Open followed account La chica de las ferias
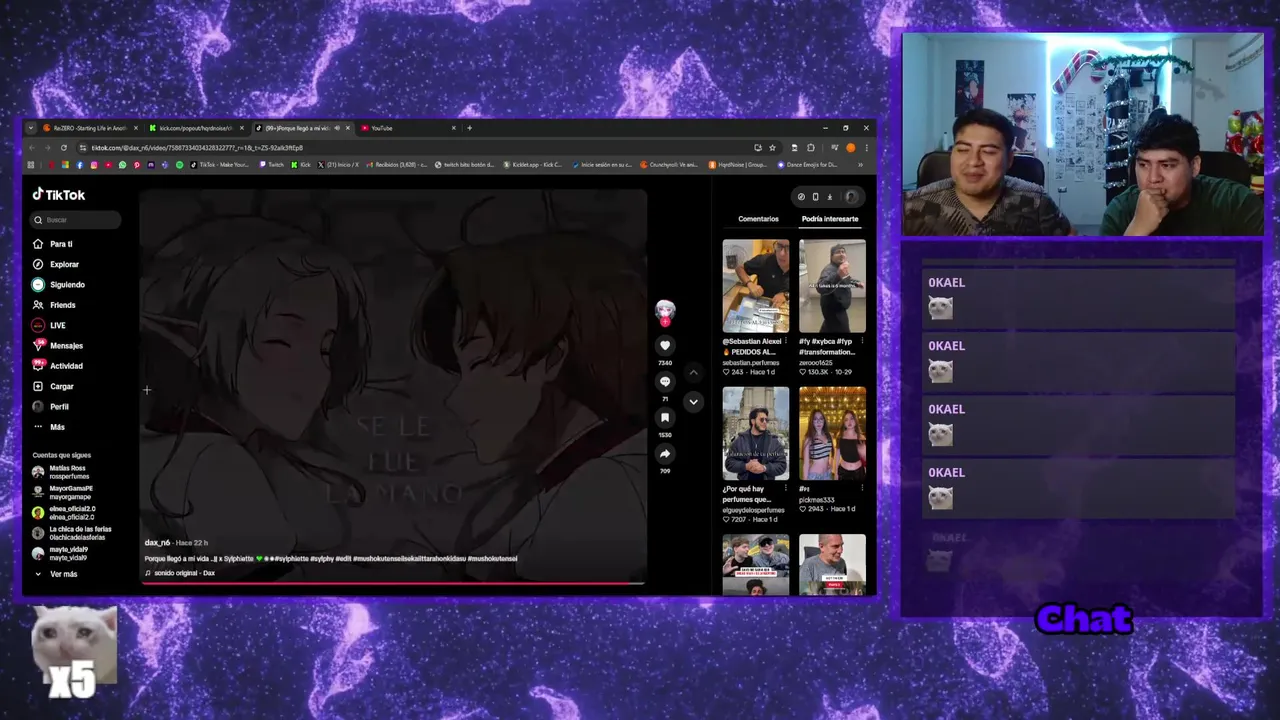Viewport: 1280px width, 720px height. (72, 533)
